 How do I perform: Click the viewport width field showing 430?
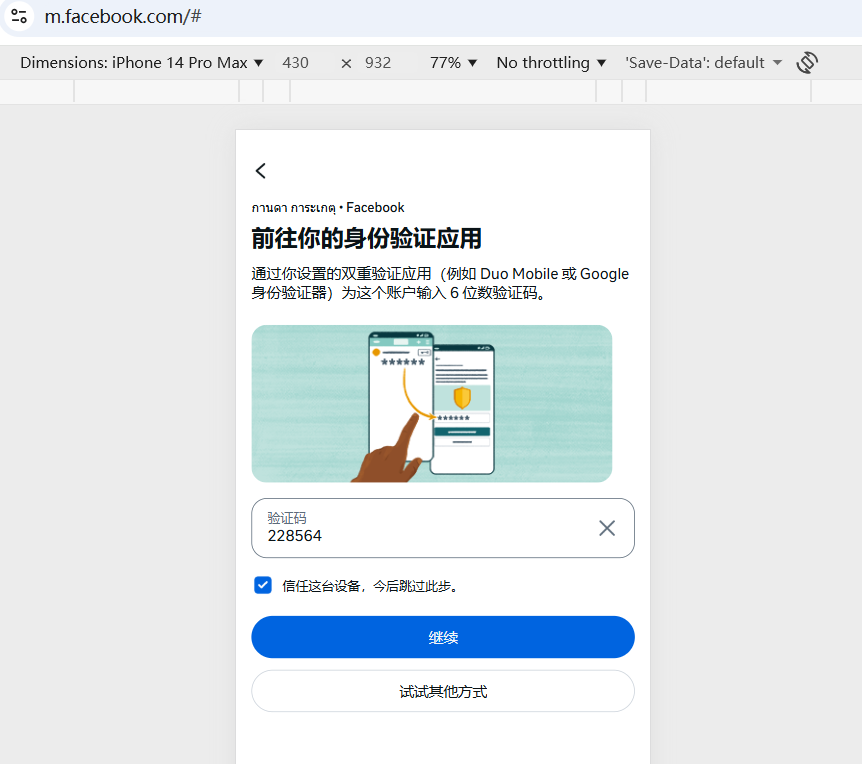click(296, 63)
